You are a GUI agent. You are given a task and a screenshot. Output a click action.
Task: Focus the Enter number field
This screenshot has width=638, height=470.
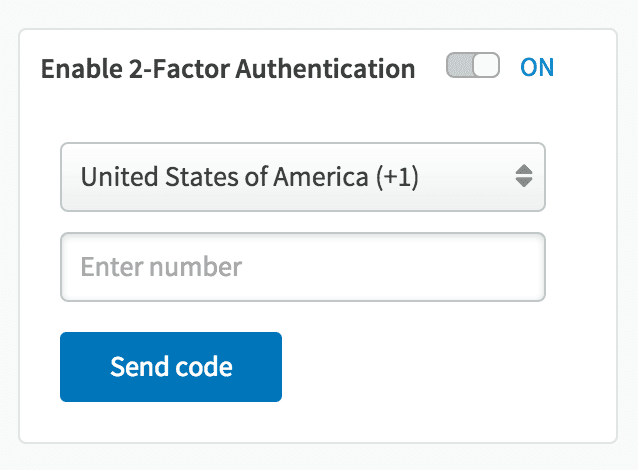point(302,267)
